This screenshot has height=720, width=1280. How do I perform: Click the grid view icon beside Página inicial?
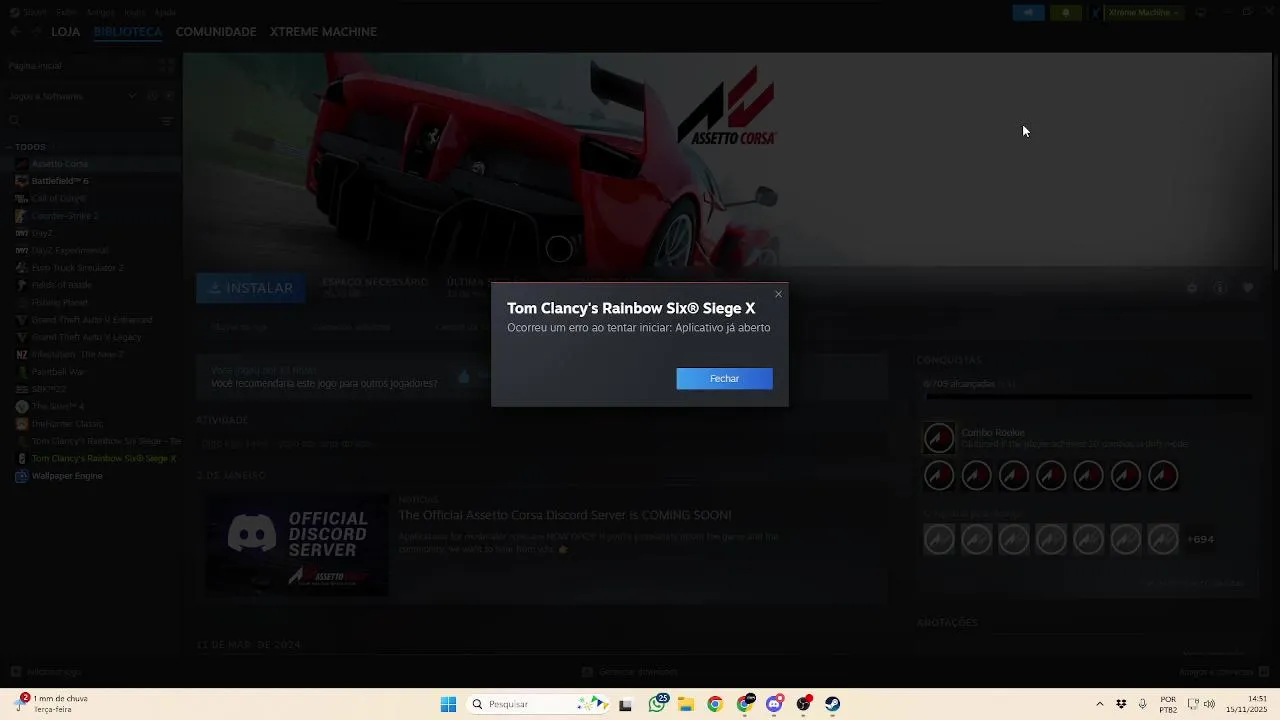point(167,65)
